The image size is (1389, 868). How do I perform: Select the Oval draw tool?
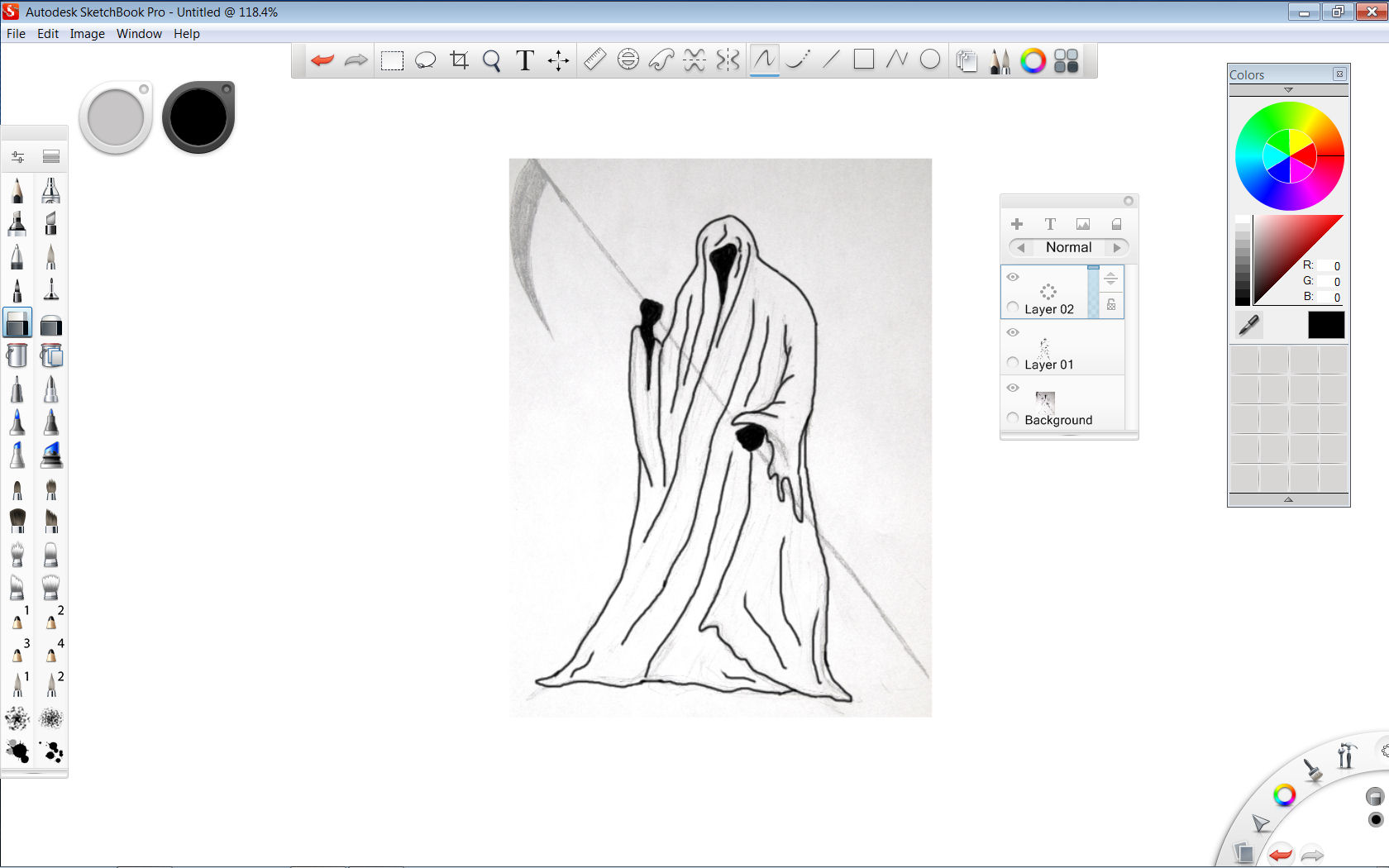point(930,60)
